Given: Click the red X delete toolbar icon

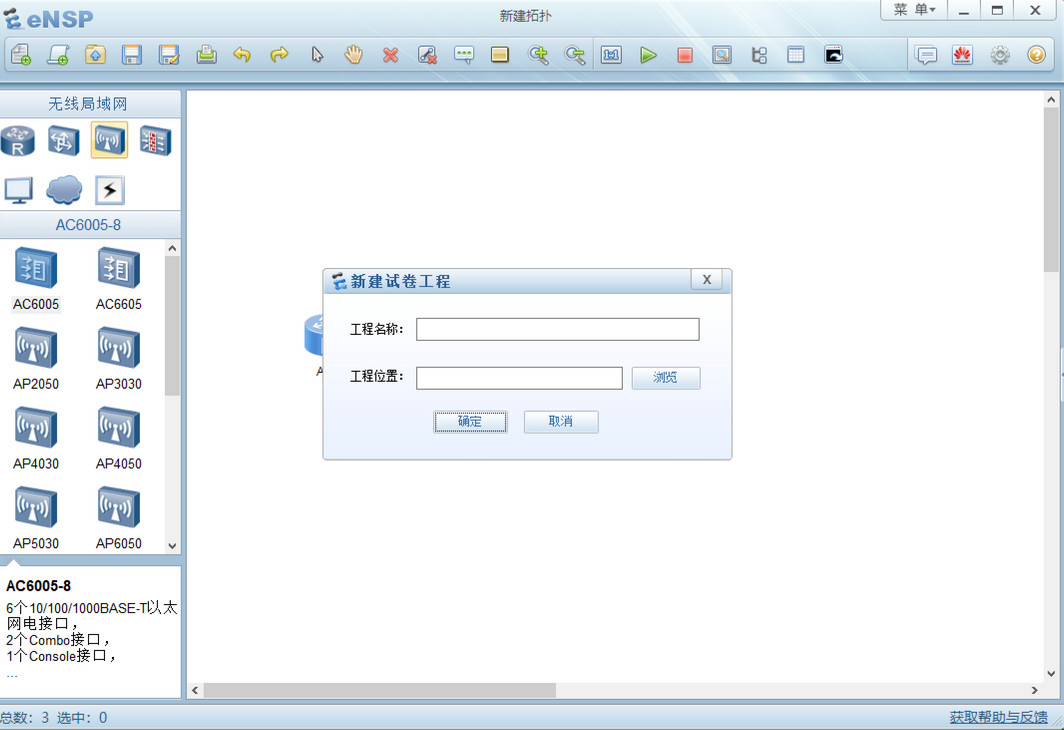Looking at the screenshot, I should [390, 55].
